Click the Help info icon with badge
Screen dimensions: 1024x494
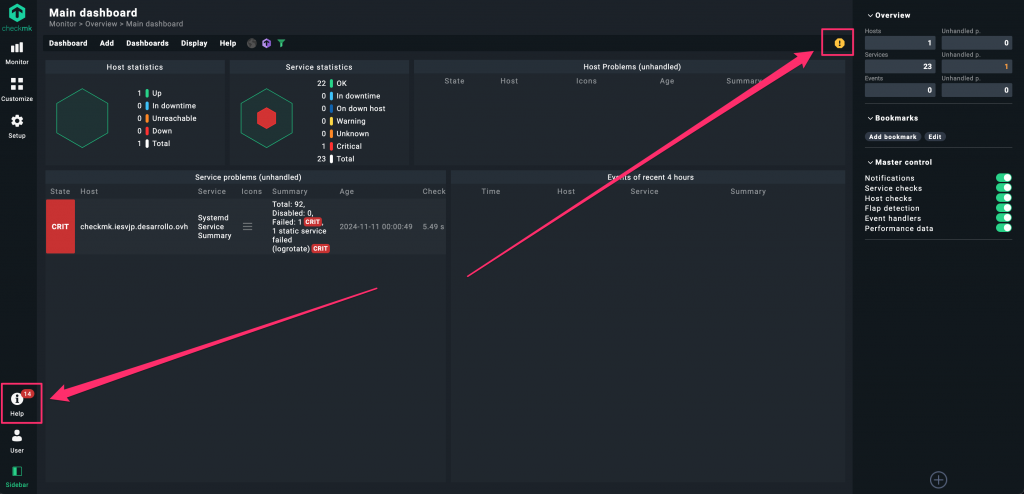click(x=17, y=402)
